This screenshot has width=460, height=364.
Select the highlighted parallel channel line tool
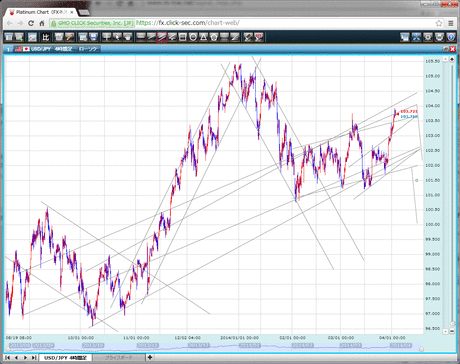click(162, 37)
